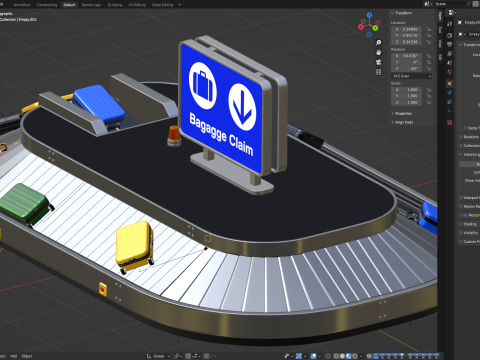The height and width of the screenshot is (360, 480).
Task: Open the Tool properties tab icon
Action: (449, 24)
